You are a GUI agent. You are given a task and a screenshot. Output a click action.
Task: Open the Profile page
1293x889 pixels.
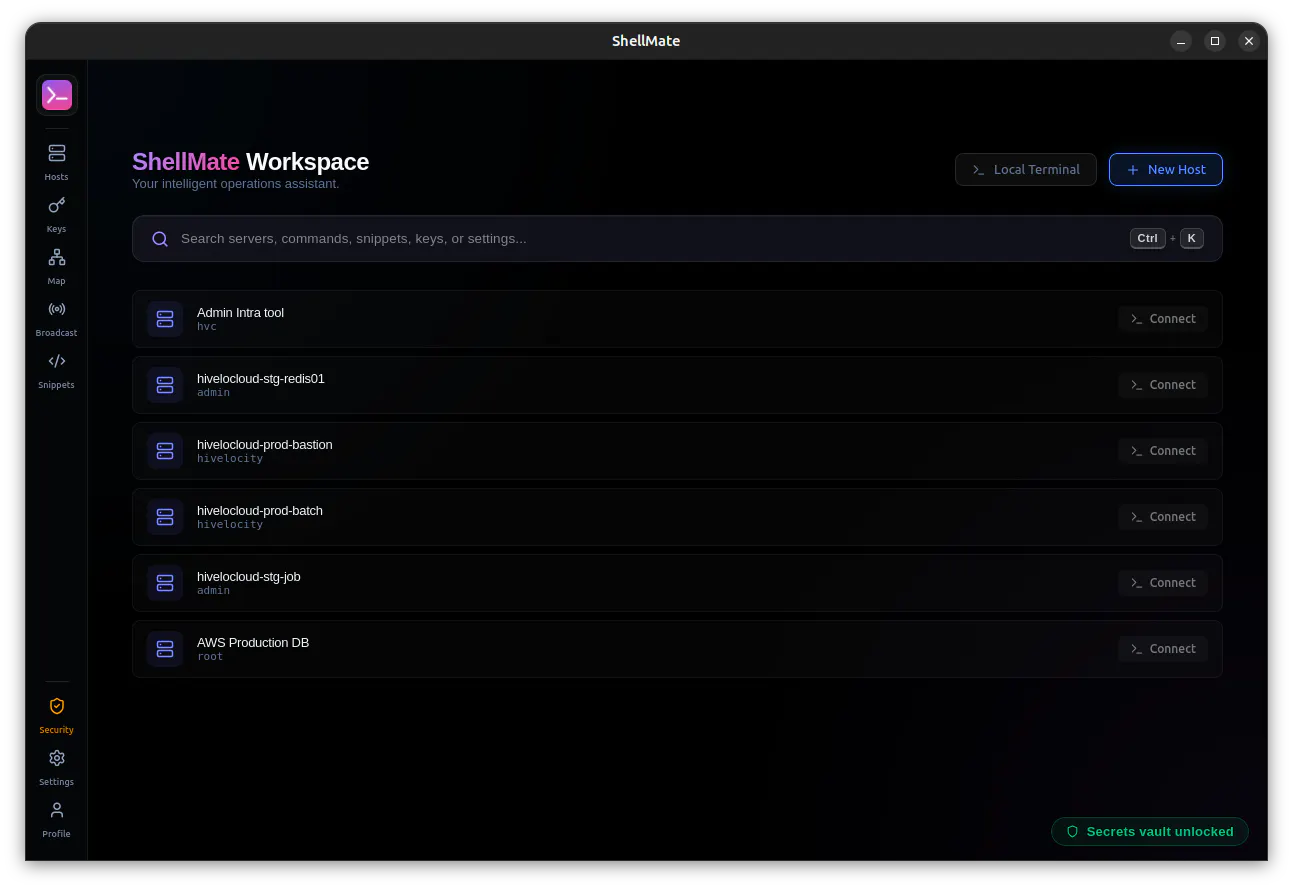coord(57,819)
